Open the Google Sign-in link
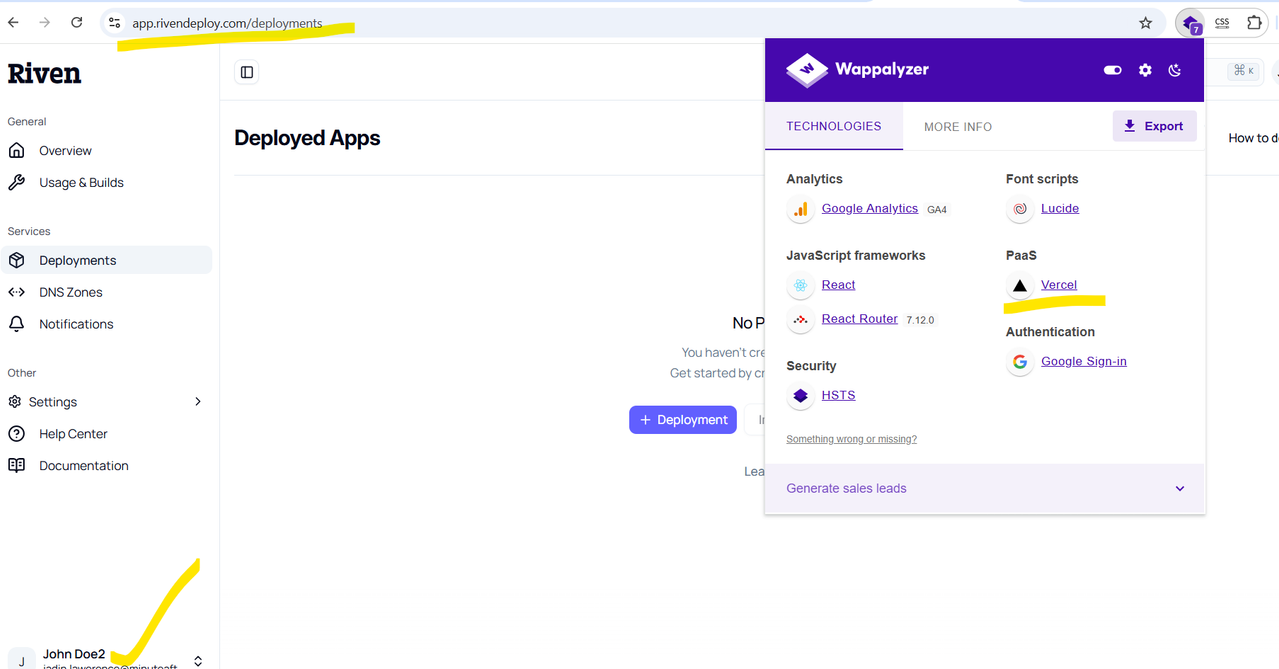The width and height of the screenshot is (1279, 669). [1084, 361]
